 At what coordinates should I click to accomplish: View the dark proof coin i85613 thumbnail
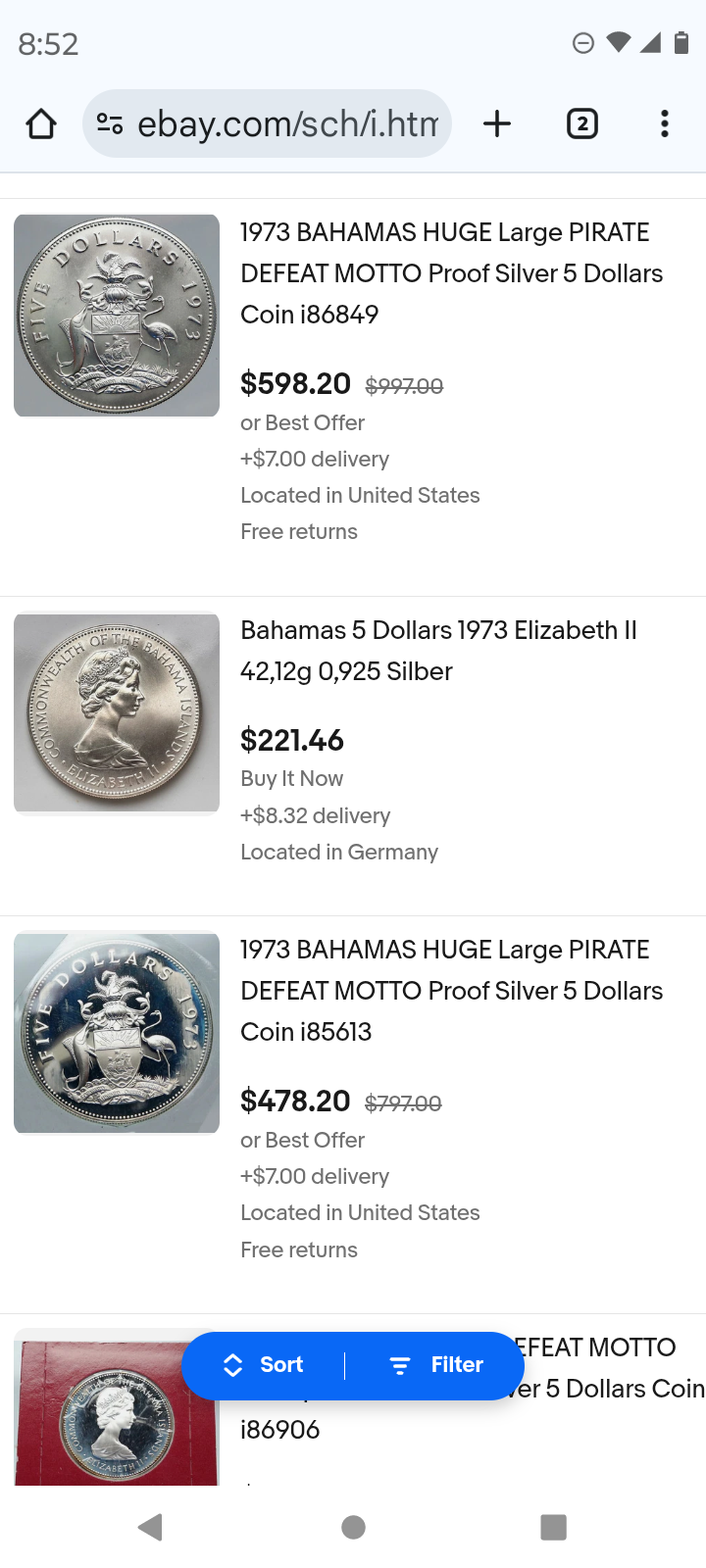point(117,1033)
